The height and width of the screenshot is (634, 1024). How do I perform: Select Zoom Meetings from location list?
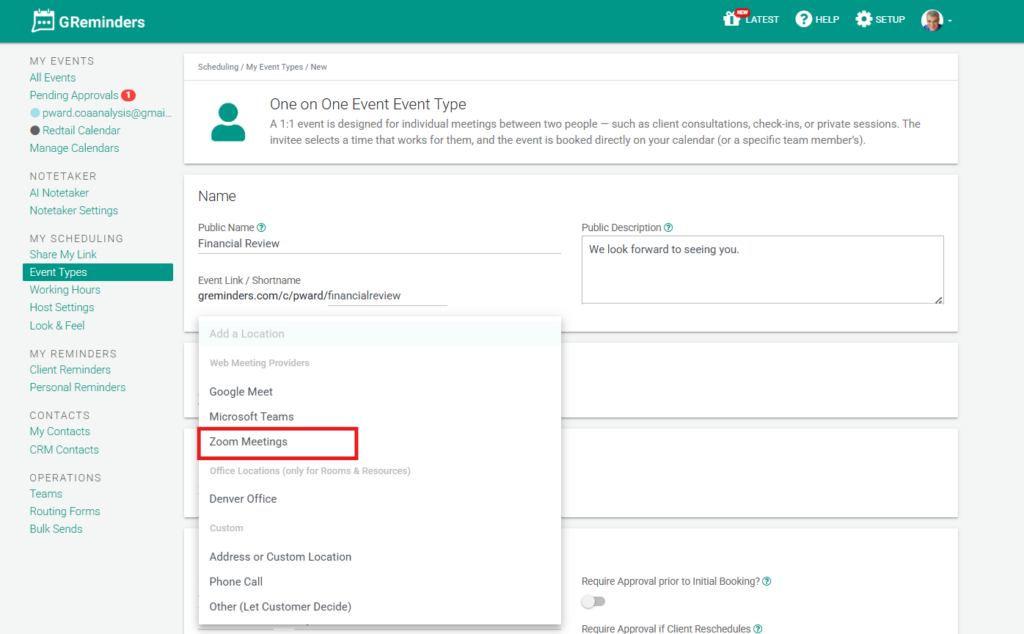pos(248,441)
